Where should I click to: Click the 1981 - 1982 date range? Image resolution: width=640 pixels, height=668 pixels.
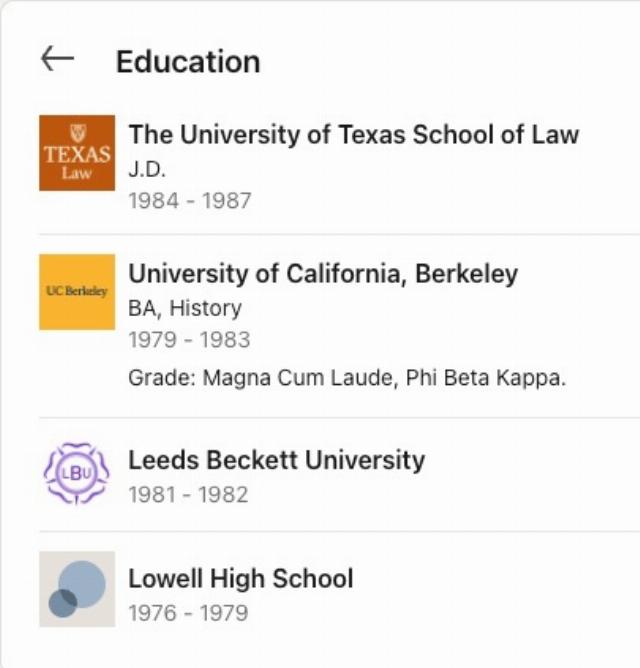[188, 495]
